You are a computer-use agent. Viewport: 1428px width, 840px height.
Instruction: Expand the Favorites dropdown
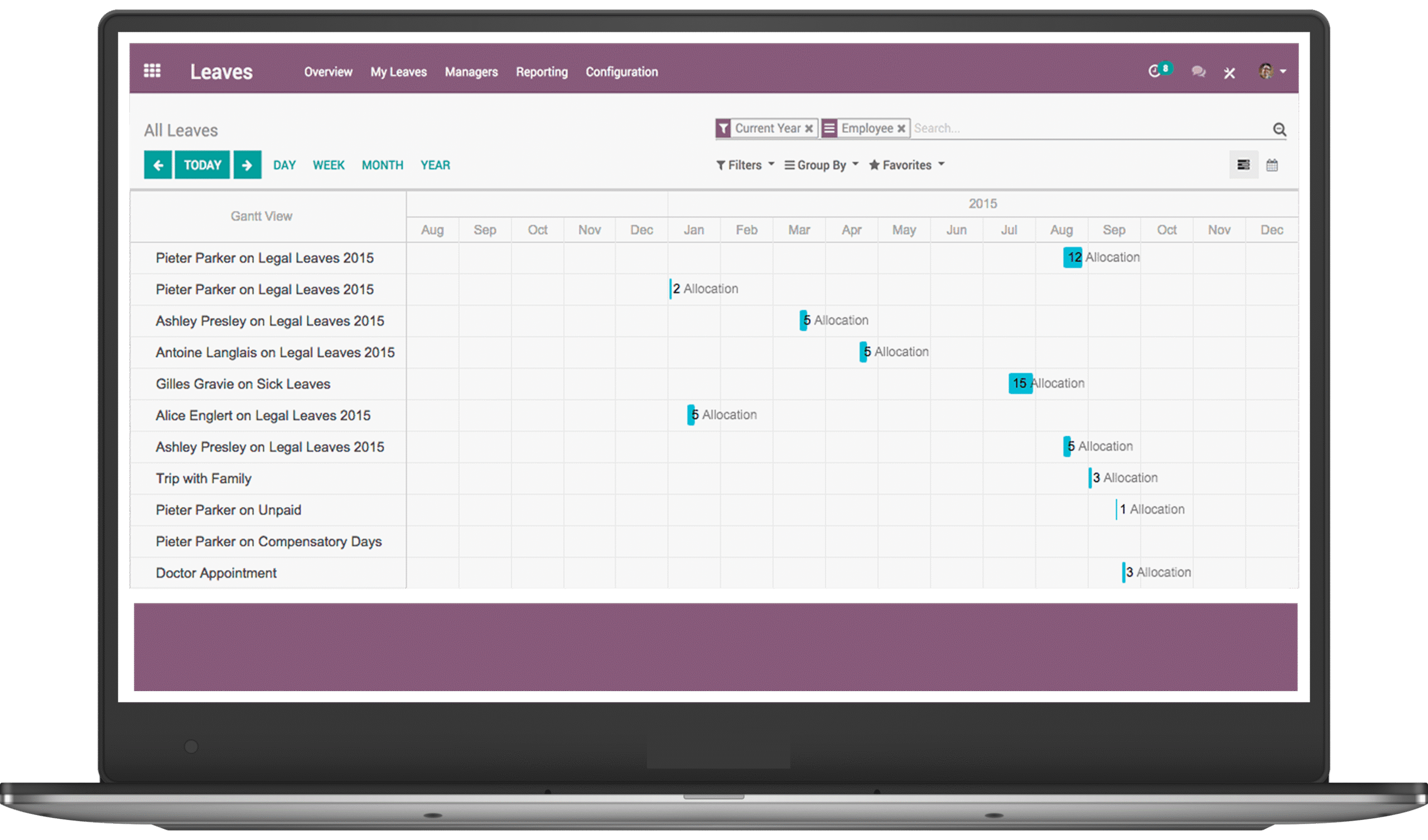pos(906,165)
